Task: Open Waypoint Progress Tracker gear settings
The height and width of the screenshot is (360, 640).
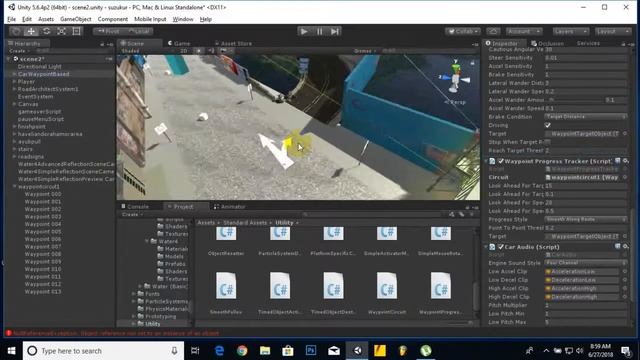Action: click(x=626, y=161)
